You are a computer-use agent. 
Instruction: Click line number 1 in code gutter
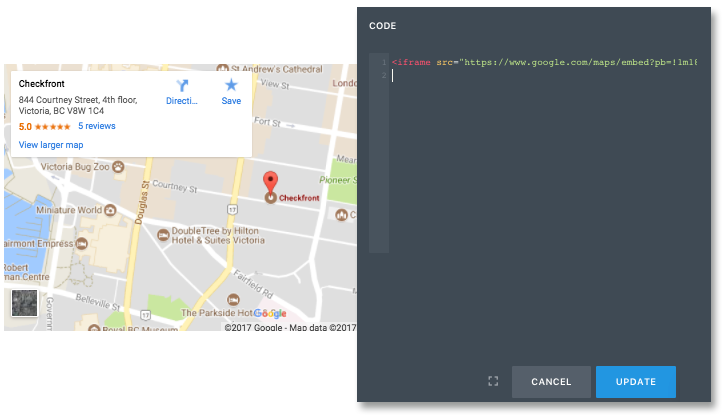(x=384, y=62)
